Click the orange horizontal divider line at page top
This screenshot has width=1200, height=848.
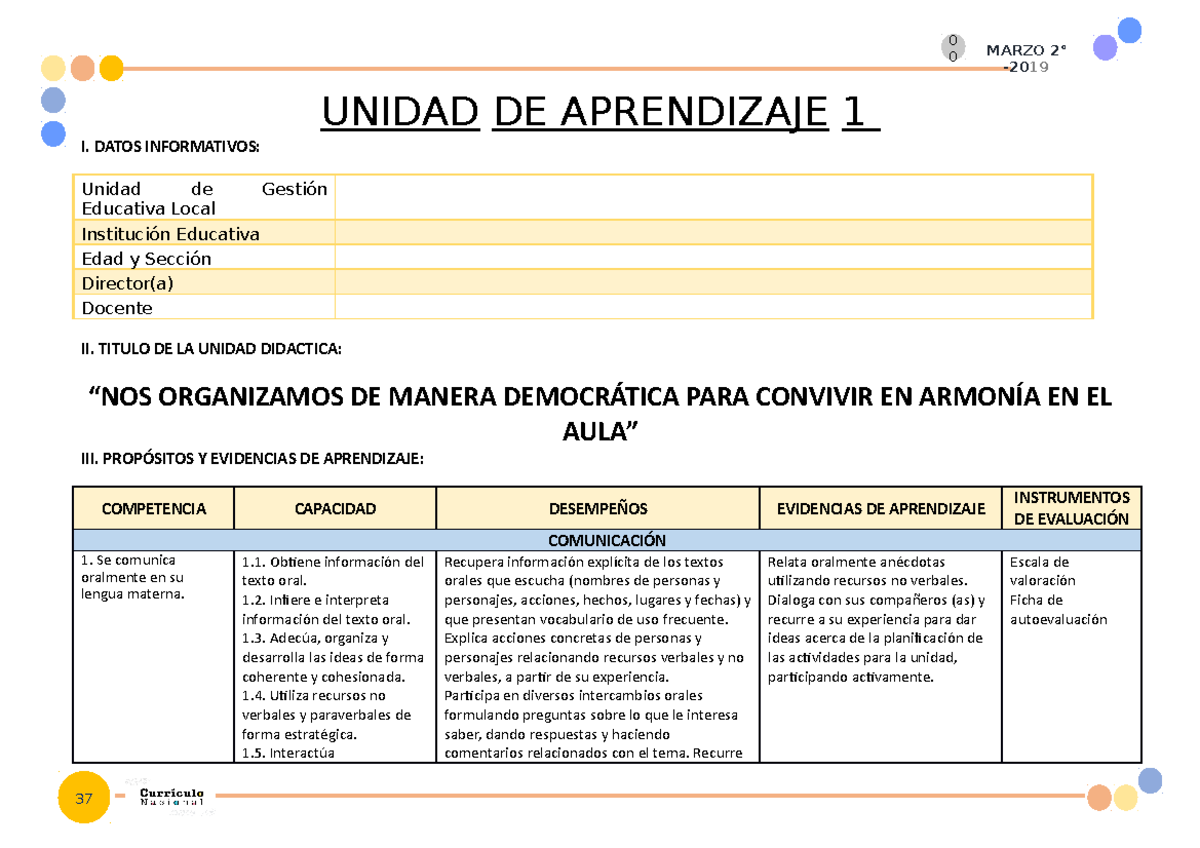click(550, 70)
